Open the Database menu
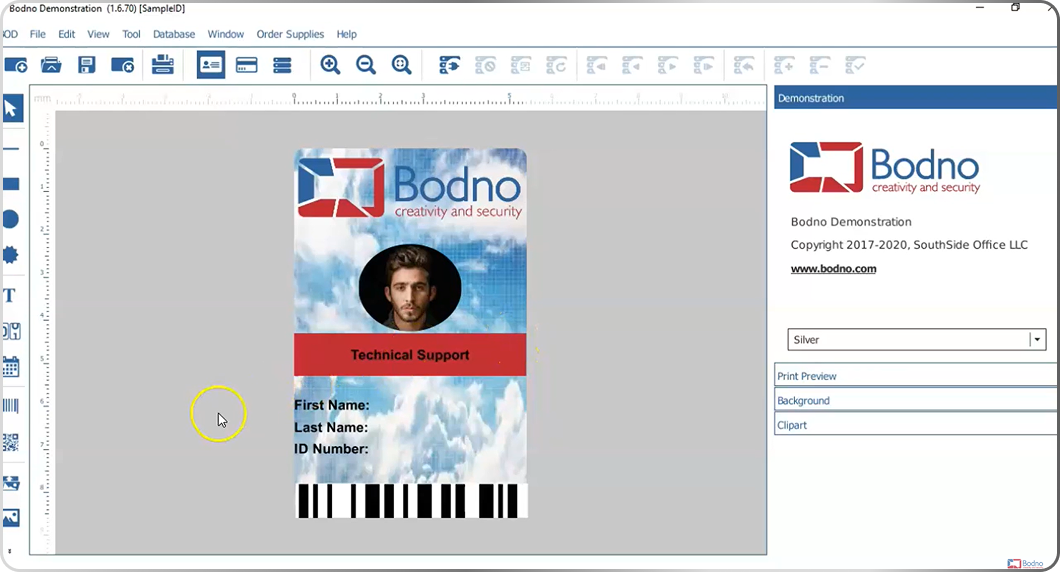 [x=174, y=34]
